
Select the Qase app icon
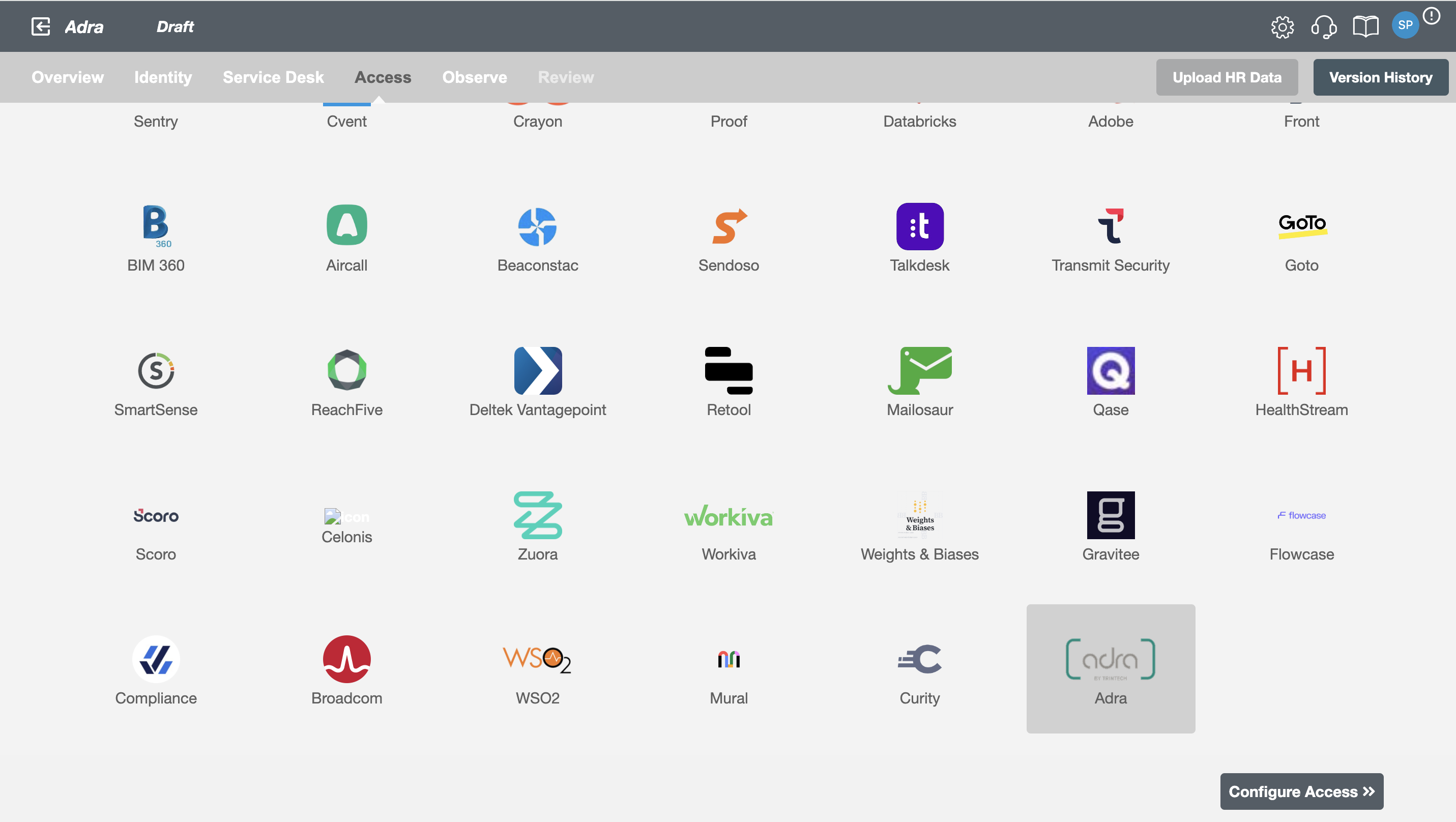[x=1110, y=371]
